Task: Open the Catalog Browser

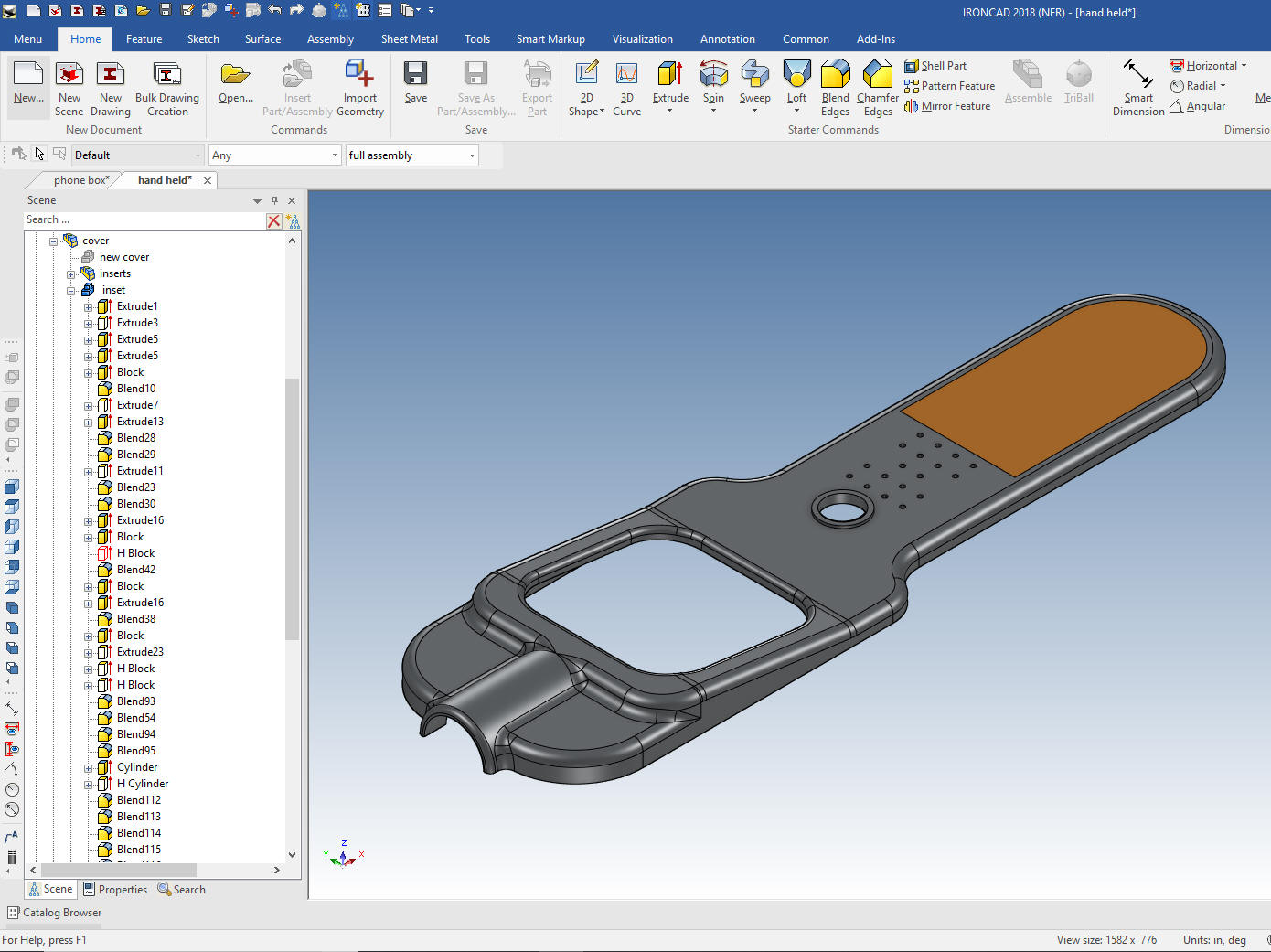Action: (x=55, y=913)
